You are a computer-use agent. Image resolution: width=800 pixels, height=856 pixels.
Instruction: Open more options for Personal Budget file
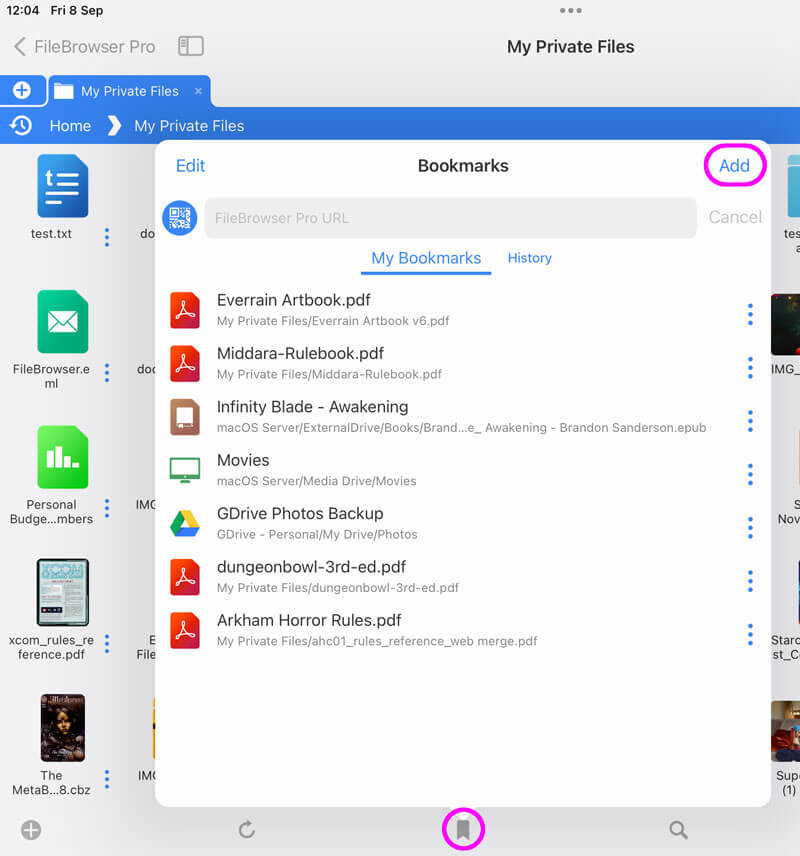[107, 508]
